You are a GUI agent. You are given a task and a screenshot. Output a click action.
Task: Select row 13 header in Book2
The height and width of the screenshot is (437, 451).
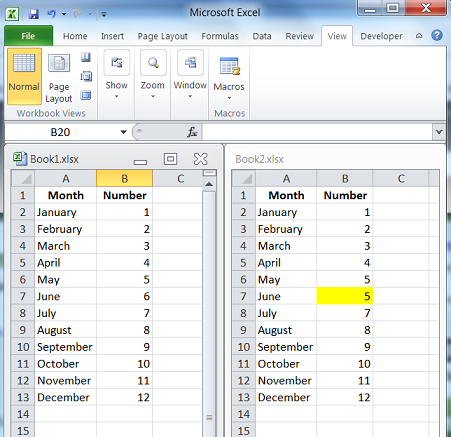point(243,397)
